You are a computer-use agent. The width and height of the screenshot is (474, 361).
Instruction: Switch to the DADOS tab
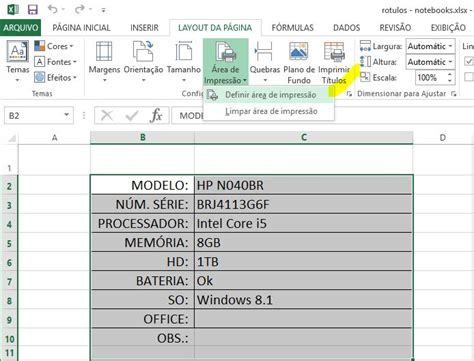click(346, 27)
